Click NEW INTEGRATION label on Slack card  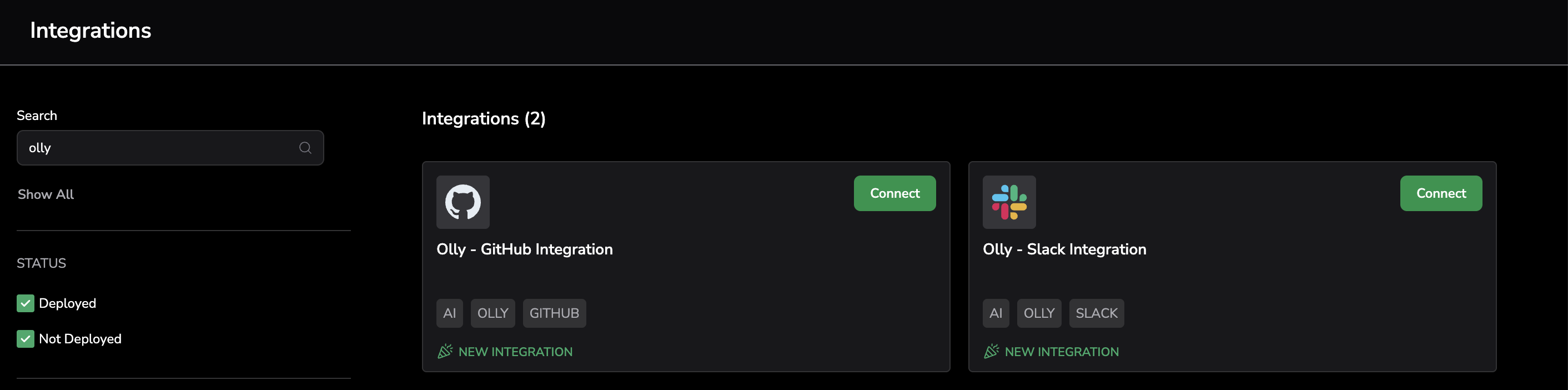point(1061,352)
